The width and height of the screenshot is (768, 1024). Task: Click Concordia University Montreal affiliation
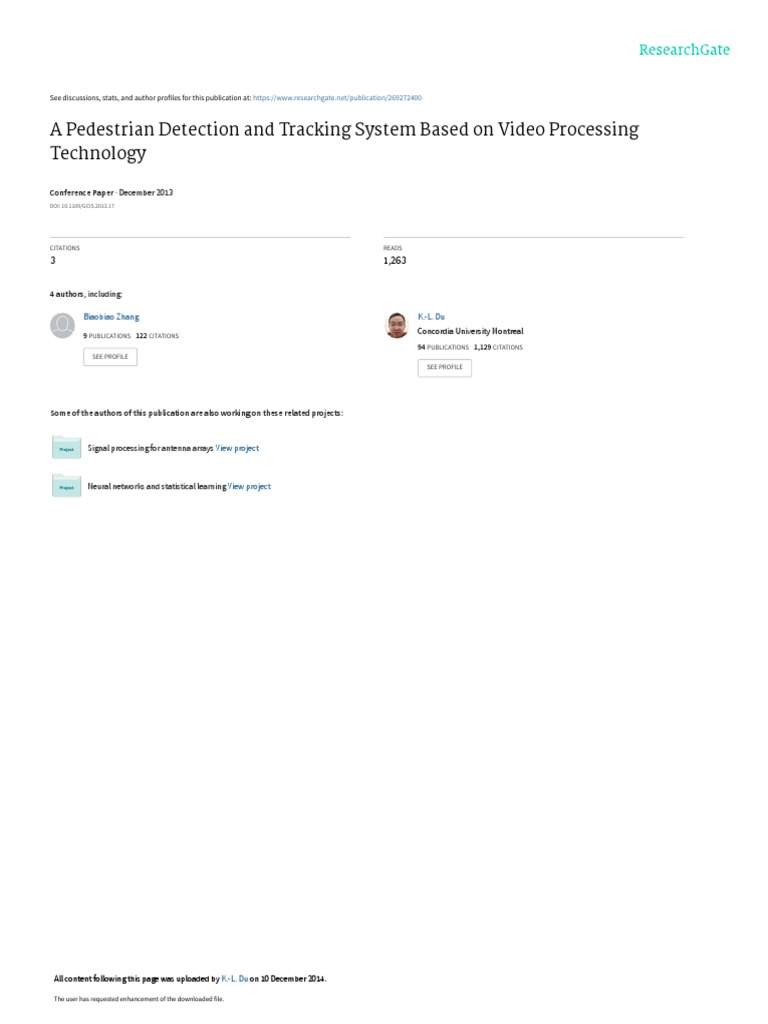[470, 331]
